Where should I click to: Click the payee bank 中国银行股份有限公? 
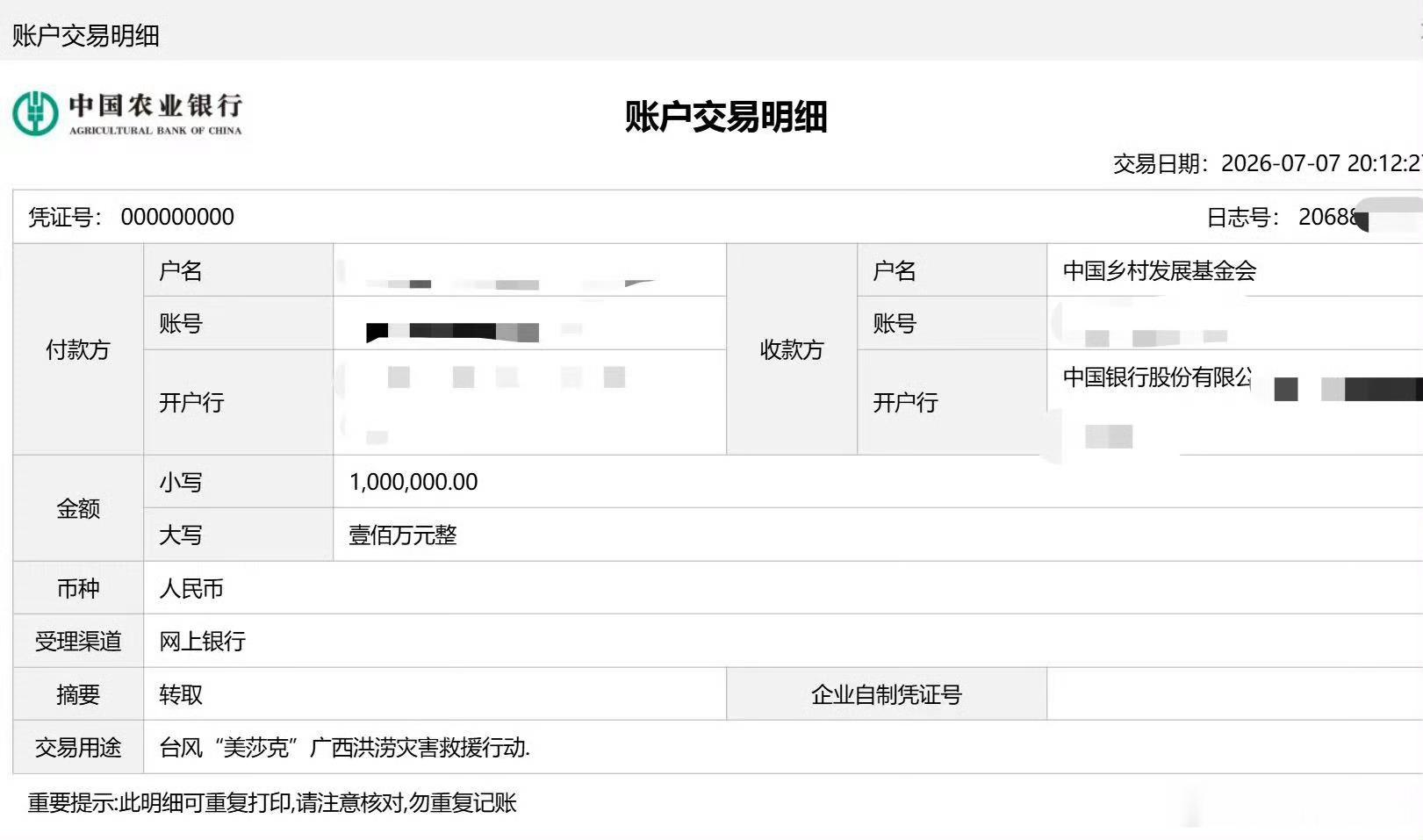(x=1157, y=377)
